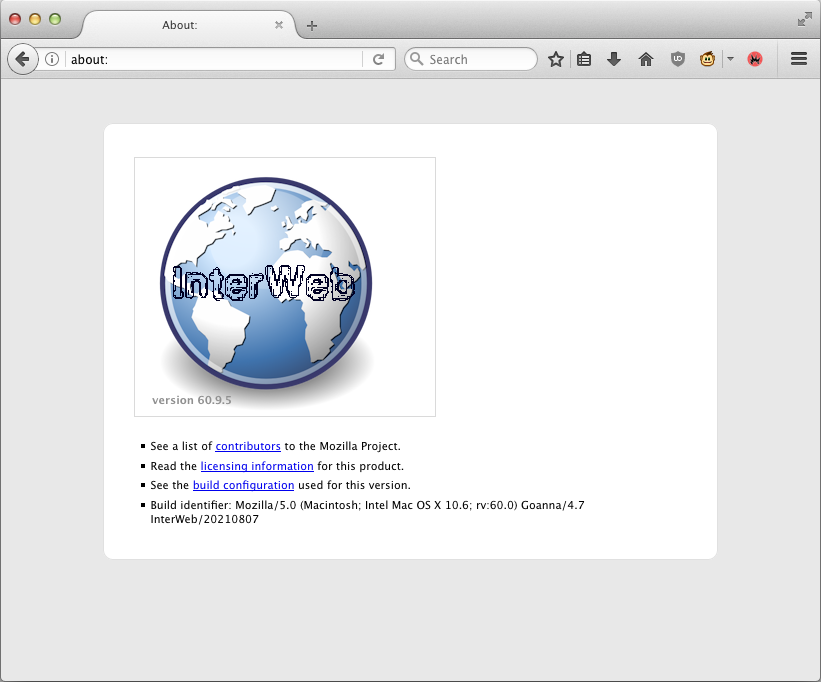Click the home page icon

645,59
